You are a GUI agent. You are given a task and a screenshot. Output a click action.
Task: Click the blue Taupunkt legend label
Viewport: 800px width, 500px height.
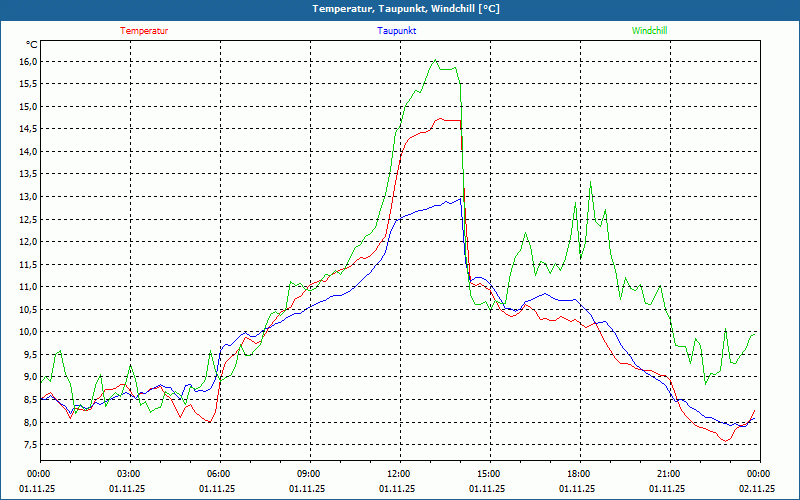(397, 30)
